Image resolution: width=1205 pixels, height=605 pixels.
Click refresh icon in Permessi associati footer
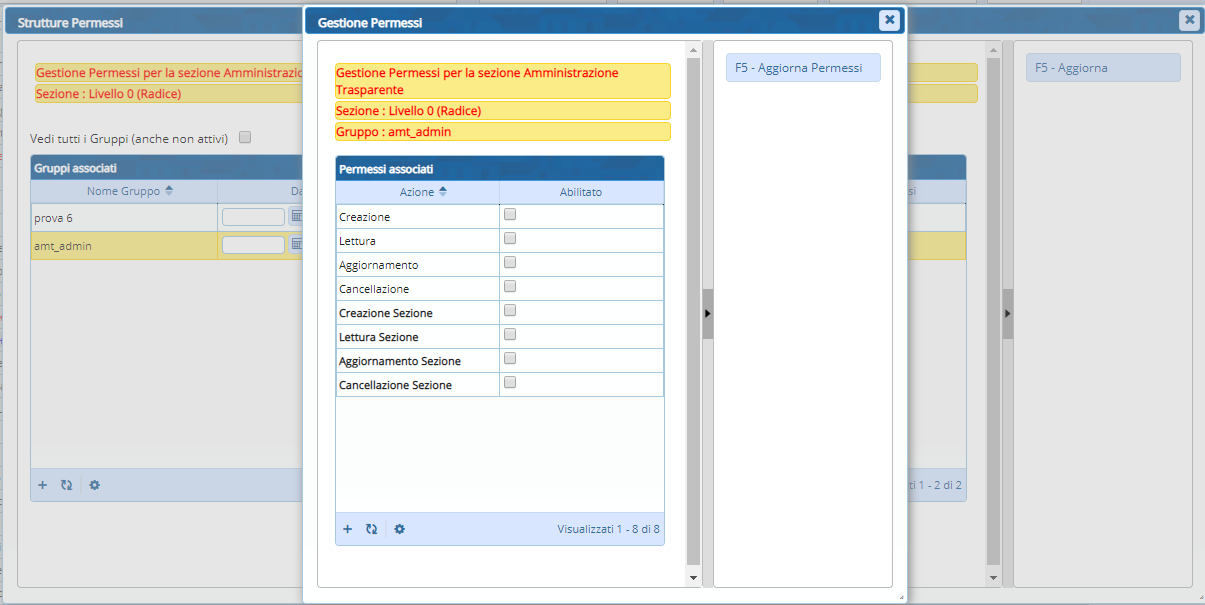pos(371,529)
